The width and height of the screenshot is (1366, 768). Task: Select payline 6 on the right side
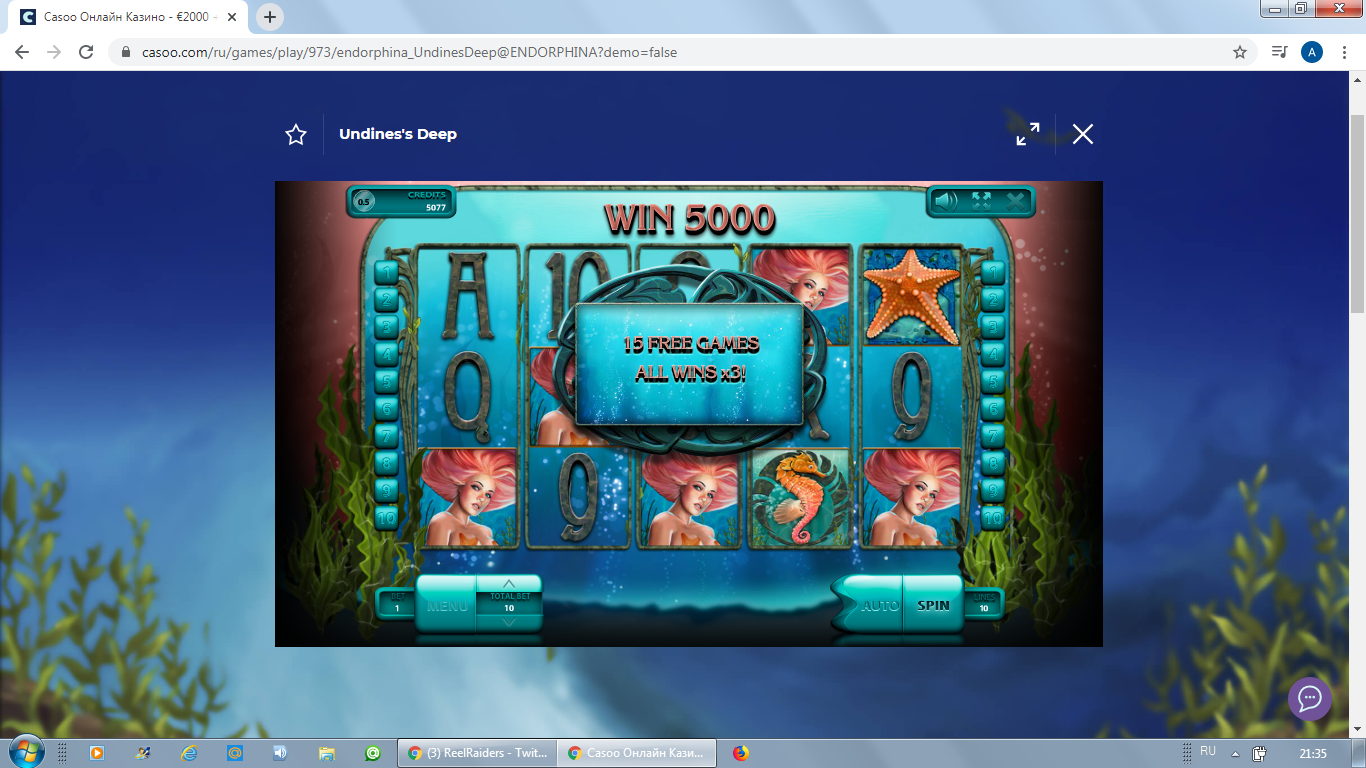coord(993,408)
